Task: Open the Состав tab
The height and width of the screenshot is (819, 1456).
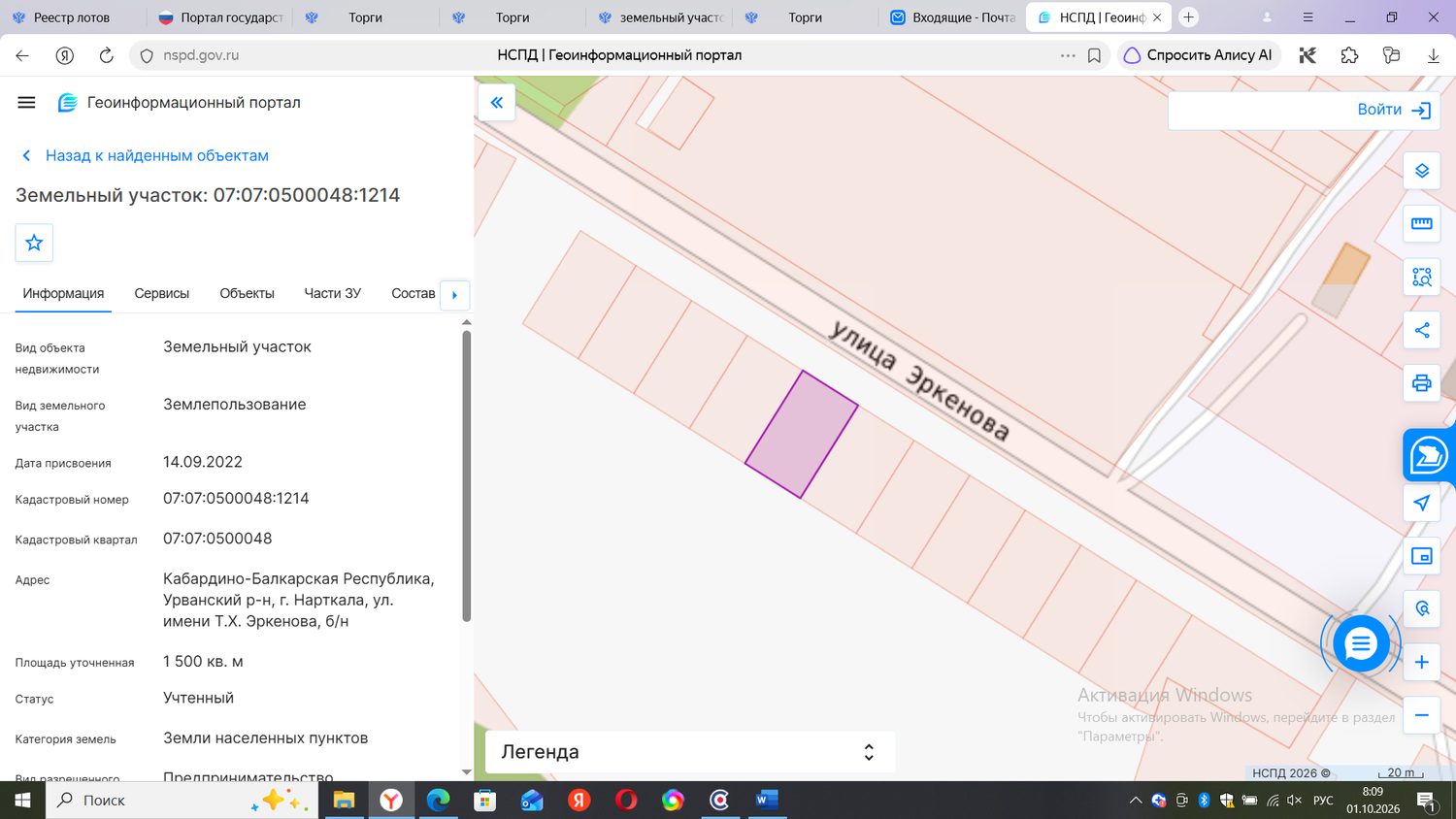Action: [x=413, y=293]
